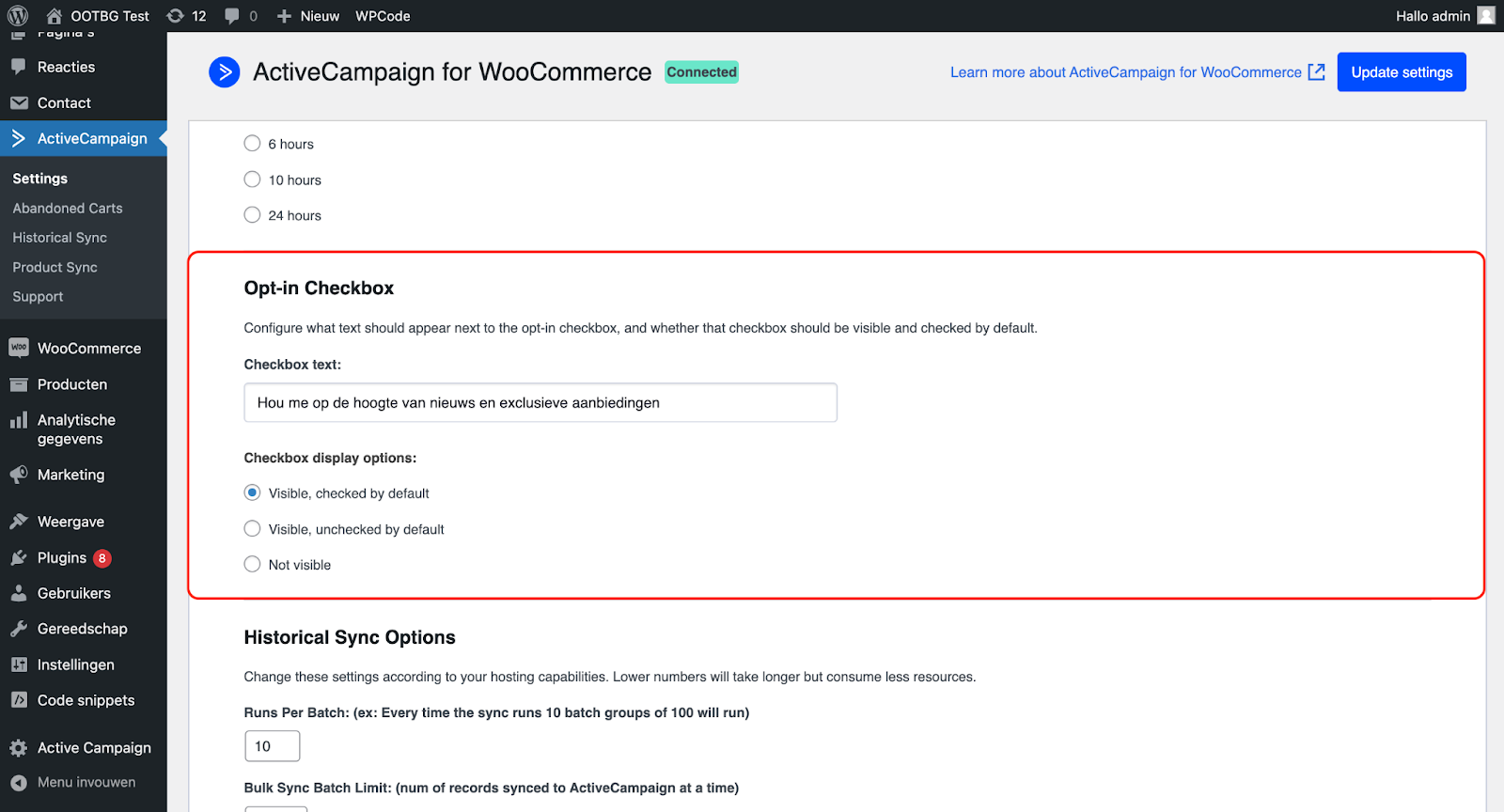Choose Visible, checked by default
This screenshot has width=1504, height=812.
coord(252,492)
